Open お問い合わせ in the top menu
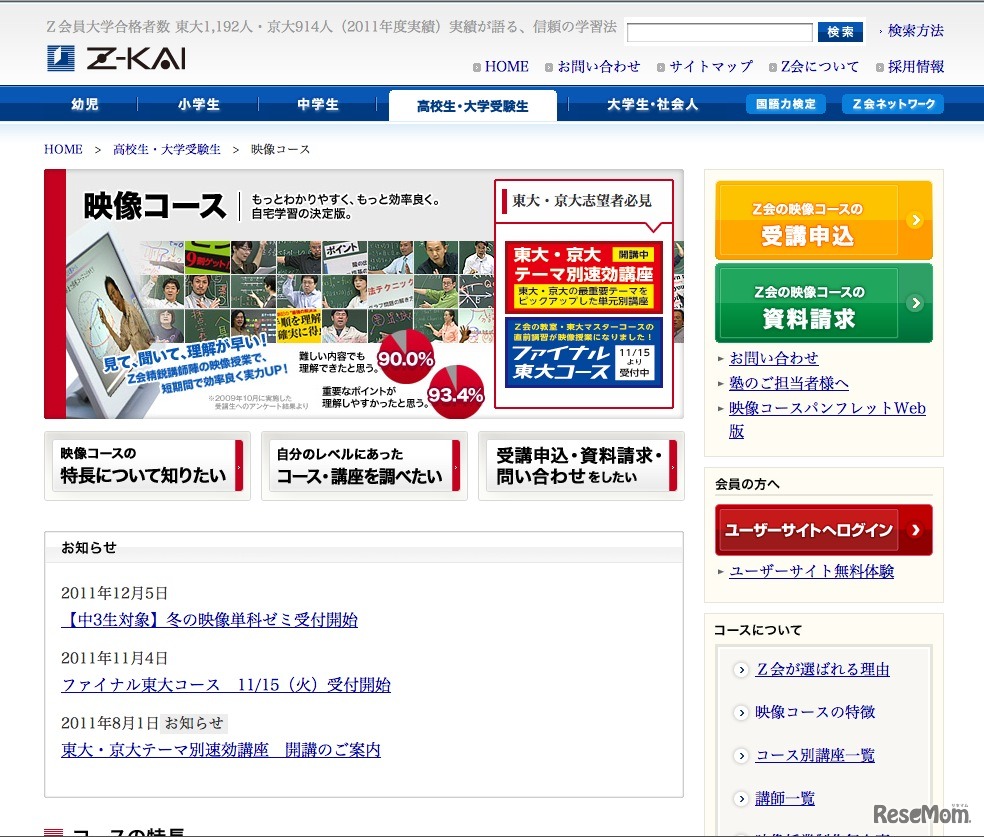Viewport: 984px width, 837px height. point(599,67)
